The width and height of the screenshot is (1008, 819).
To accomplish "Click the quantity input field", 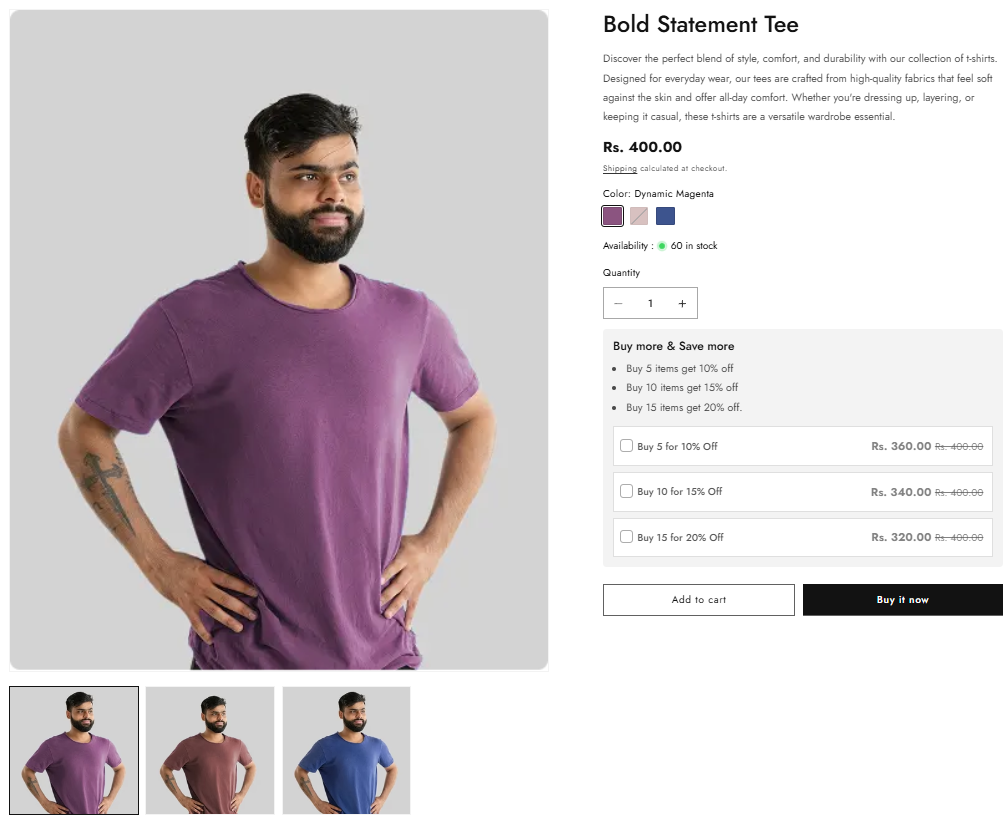I will click(650, 302).
